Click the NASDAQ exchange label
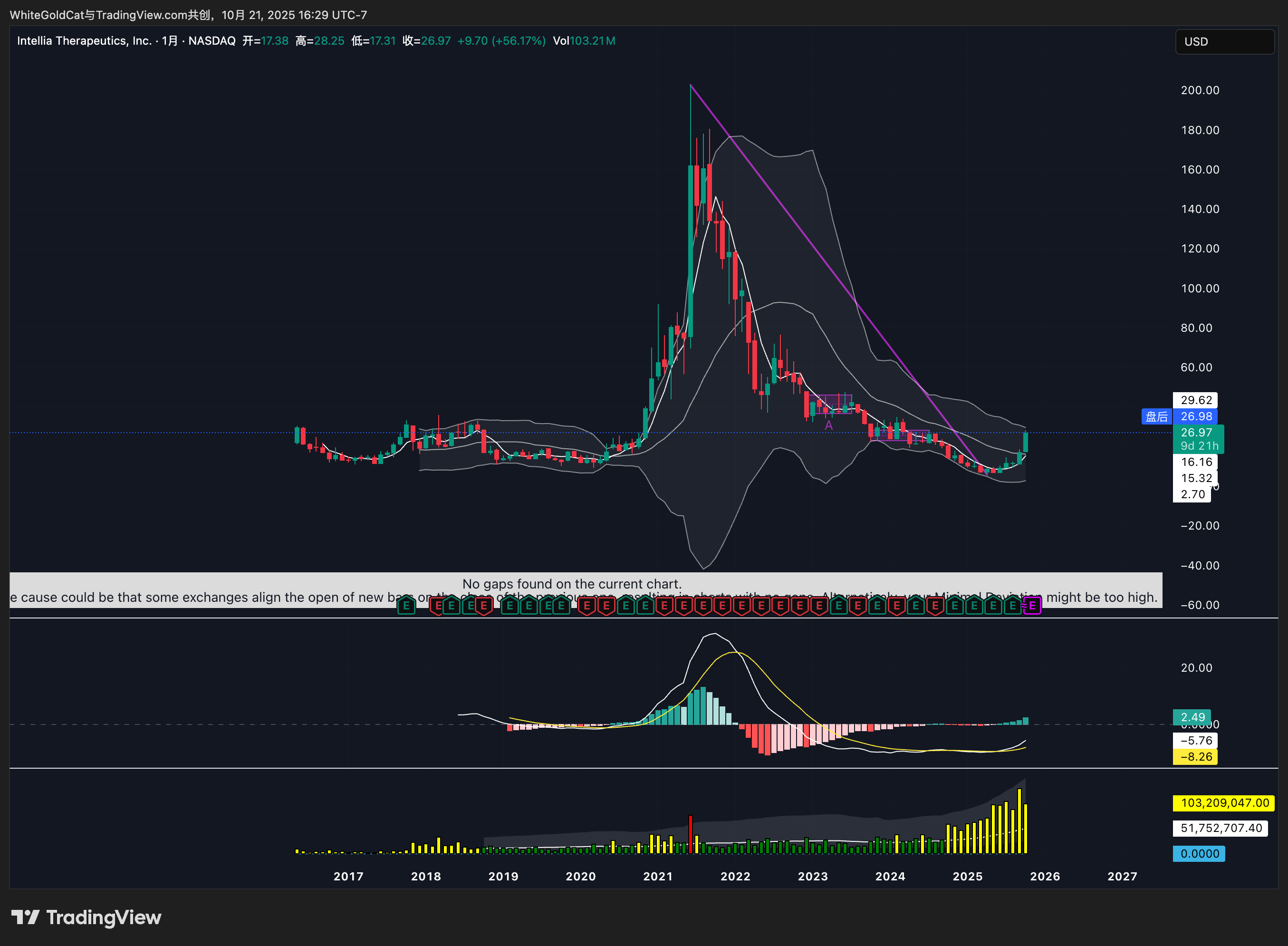 (212, 41)
